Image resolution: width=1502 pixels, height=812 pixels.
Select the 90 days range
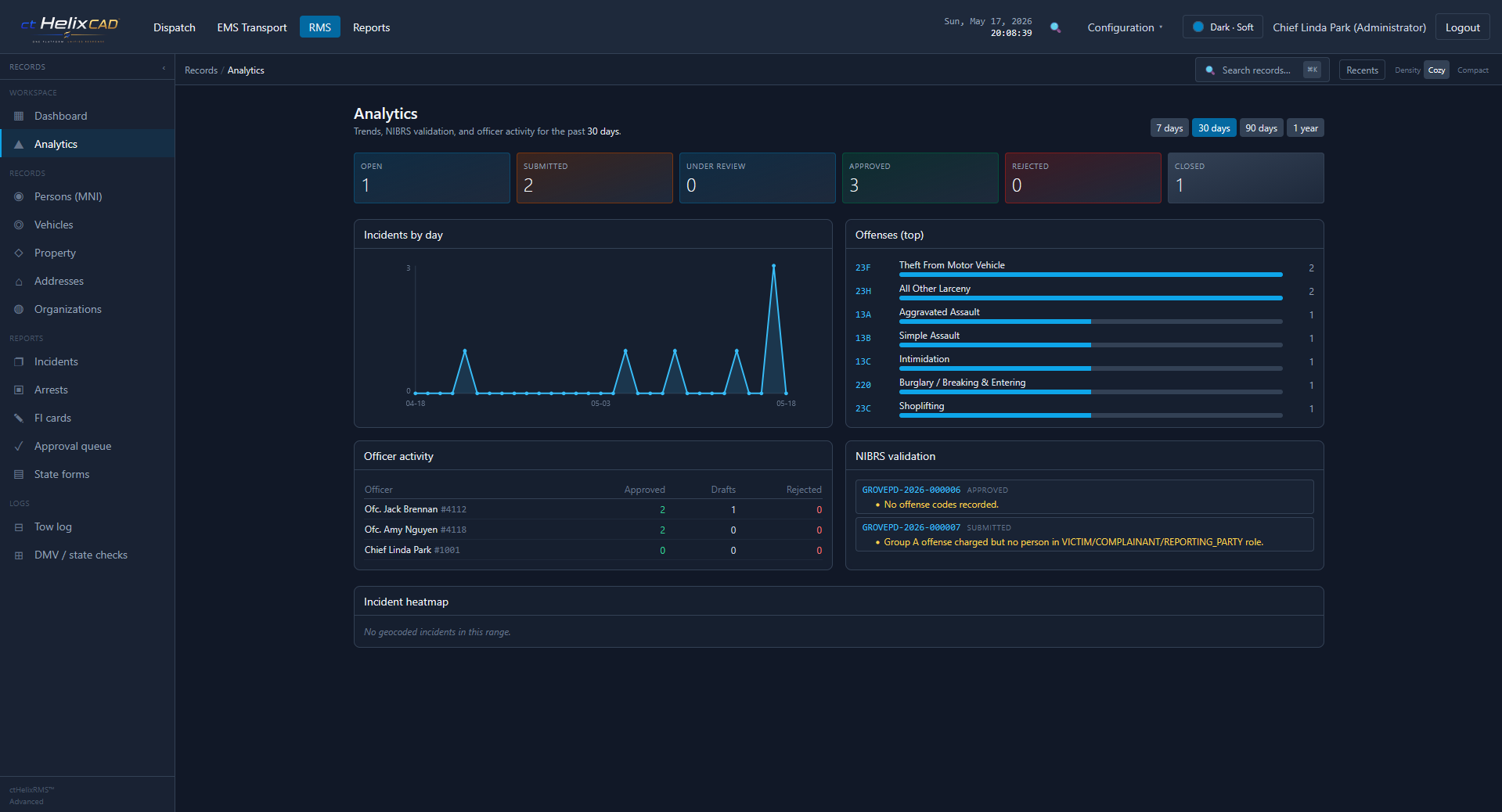(x=1261, y=128)
